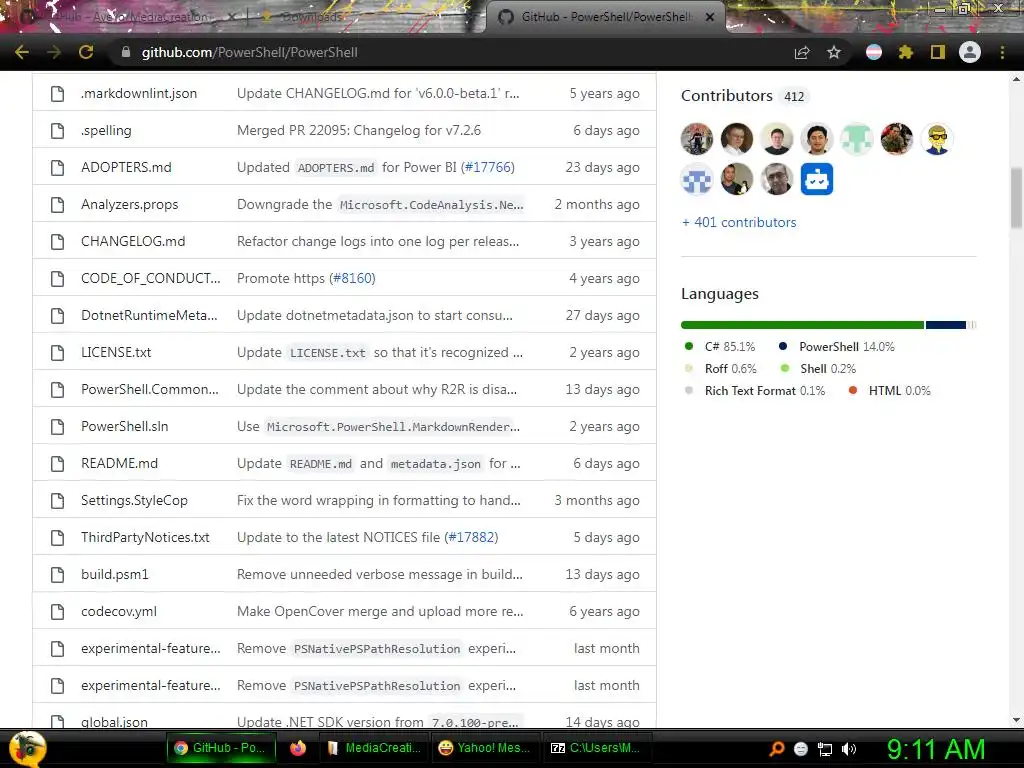The width and height of the screenshot is (1024, 768).
Task: Click '6 years ago' on codecov.yml row
Action: click(604, 612)
